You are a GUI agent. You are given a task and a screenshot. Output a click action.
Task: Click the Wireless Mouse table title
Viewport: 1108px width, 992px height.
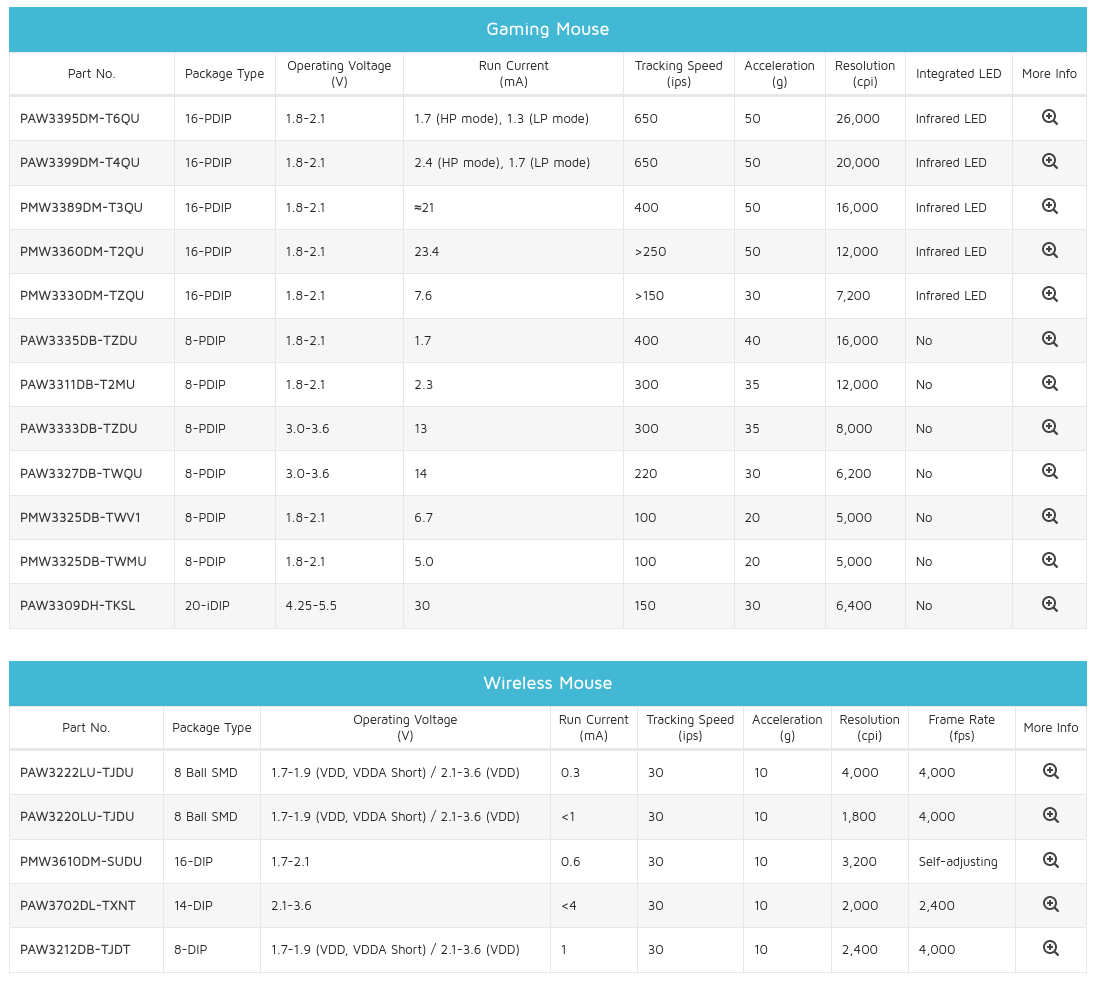coord(548,683)
